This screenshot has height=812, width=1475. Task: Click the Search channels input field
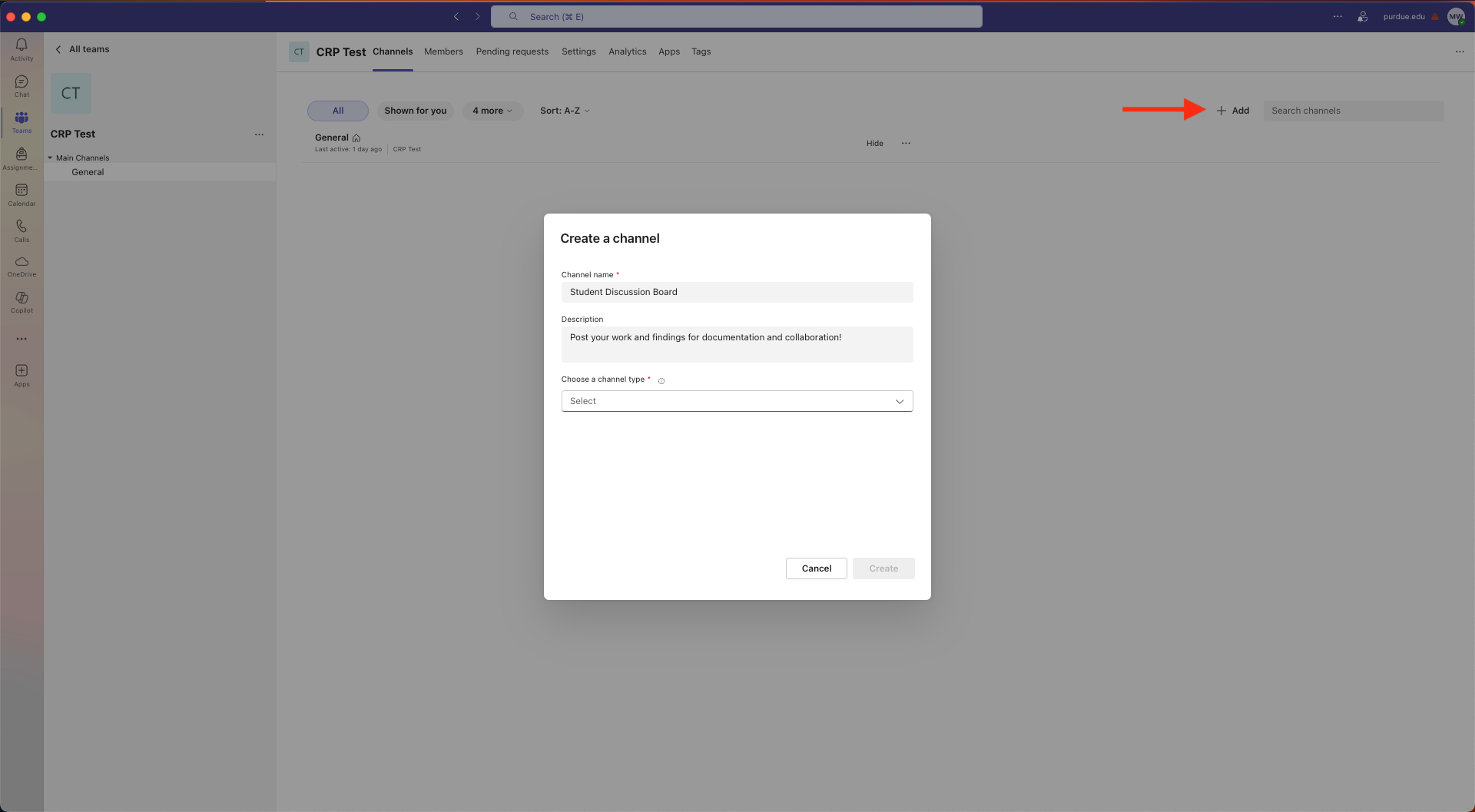[1353, 111]
